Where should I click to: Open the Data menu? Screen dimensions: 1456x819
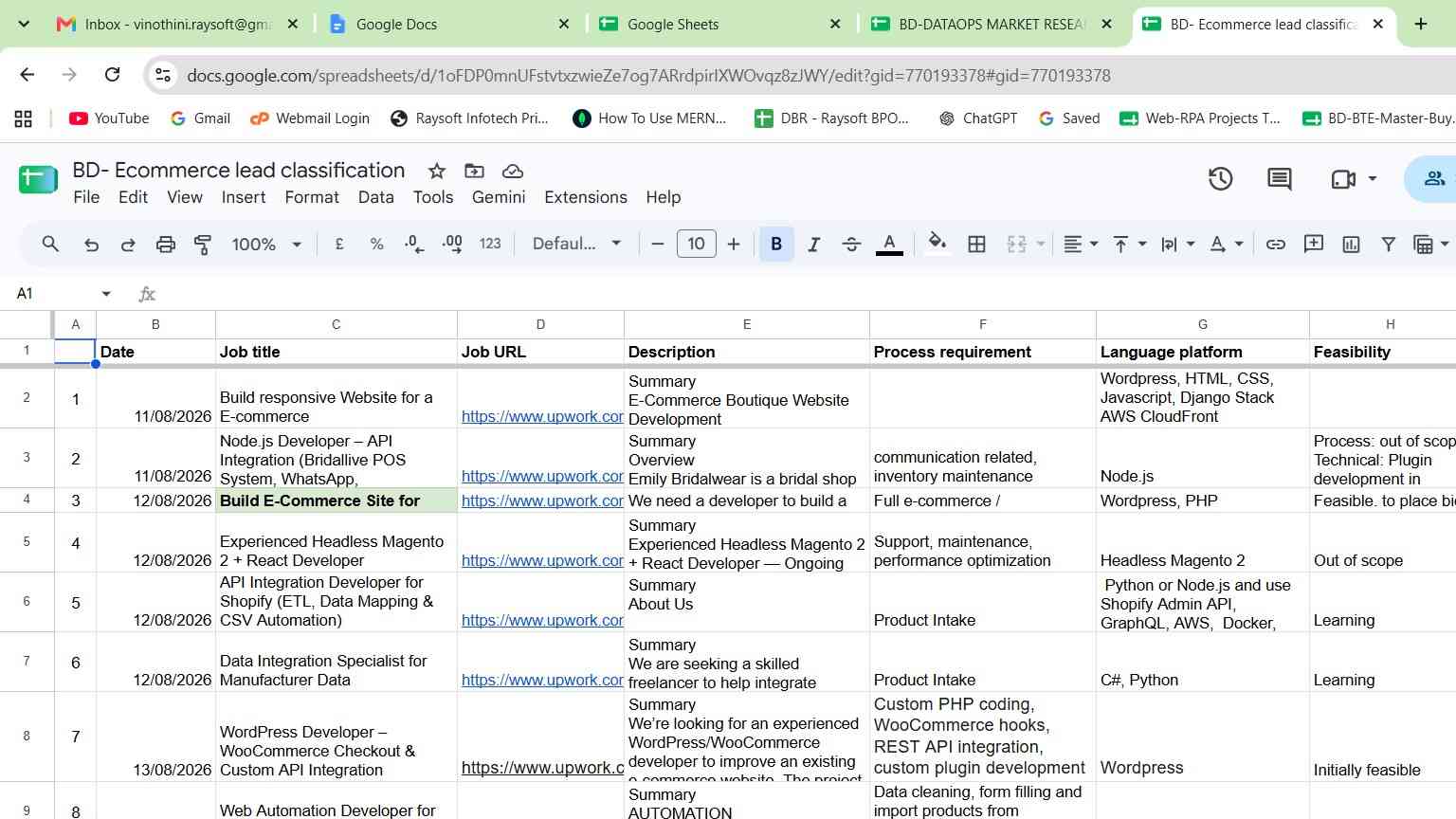pos(375,197)
